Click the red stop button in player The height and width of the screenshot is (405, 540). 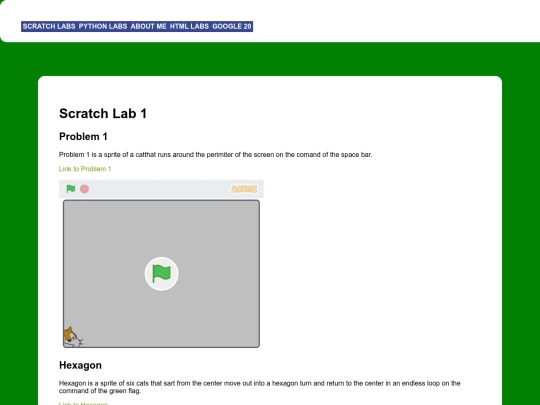pos(84,189)
